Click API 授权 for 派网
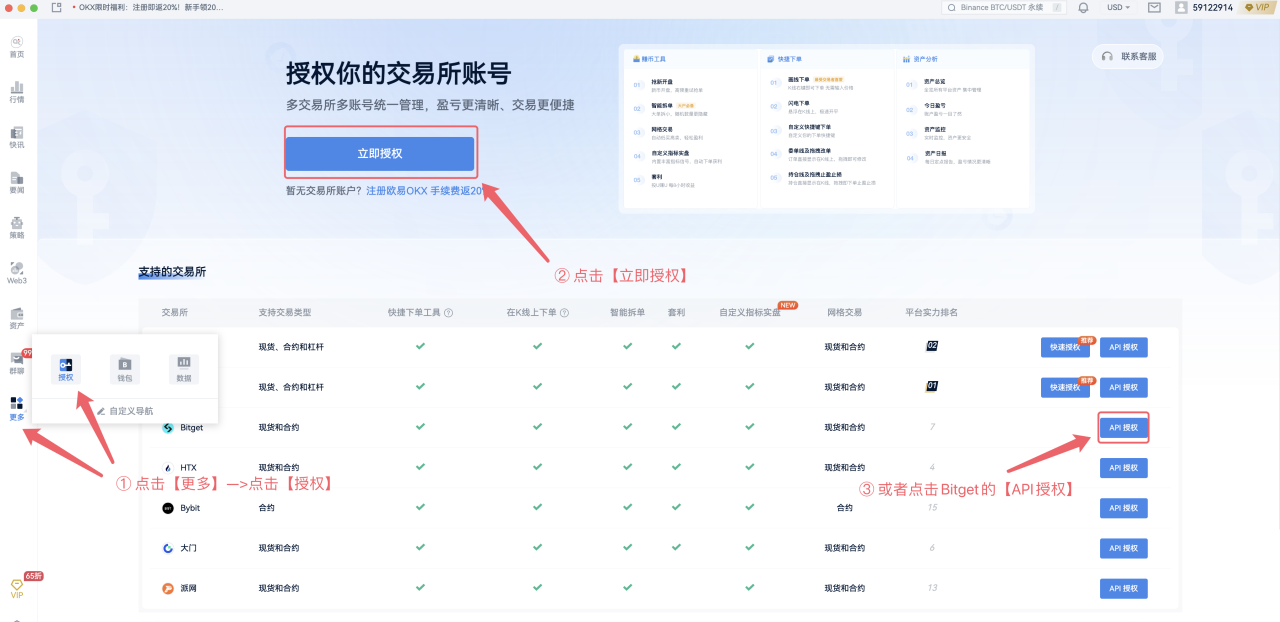Screen dimensions: 1280x622 [x=1124, y=588]
